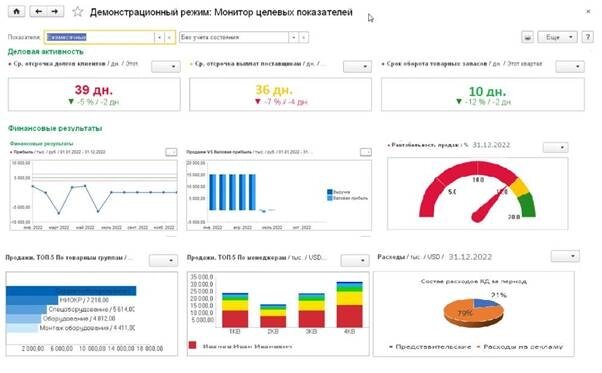Image resolution: width=602 pixels, height=373 pixels.
Task: Print the dashboard with printer icon
Action: click(528, 37)
